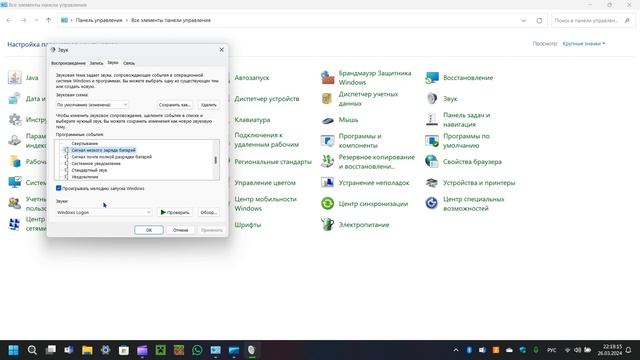Open the Программы и компоненты icon
Screen dimensions: 640x360
coord(327,141)
